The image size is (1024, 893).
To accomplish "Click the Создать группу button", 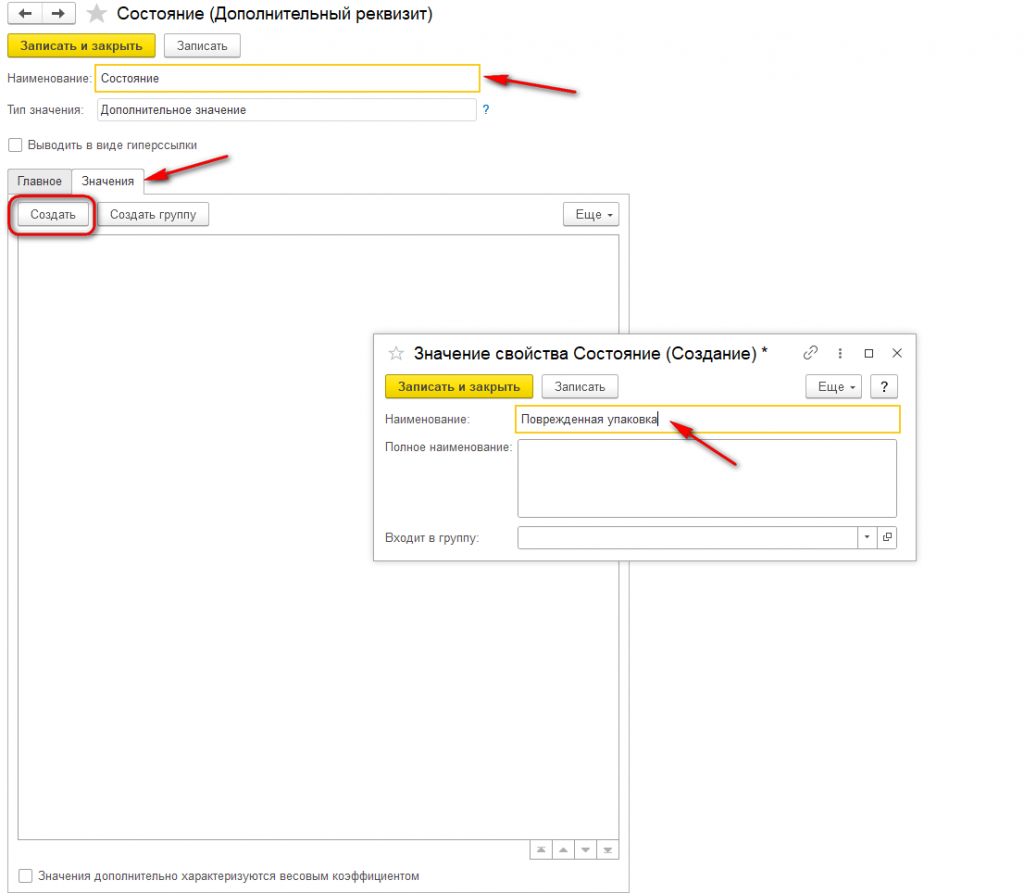I will 153,214.
